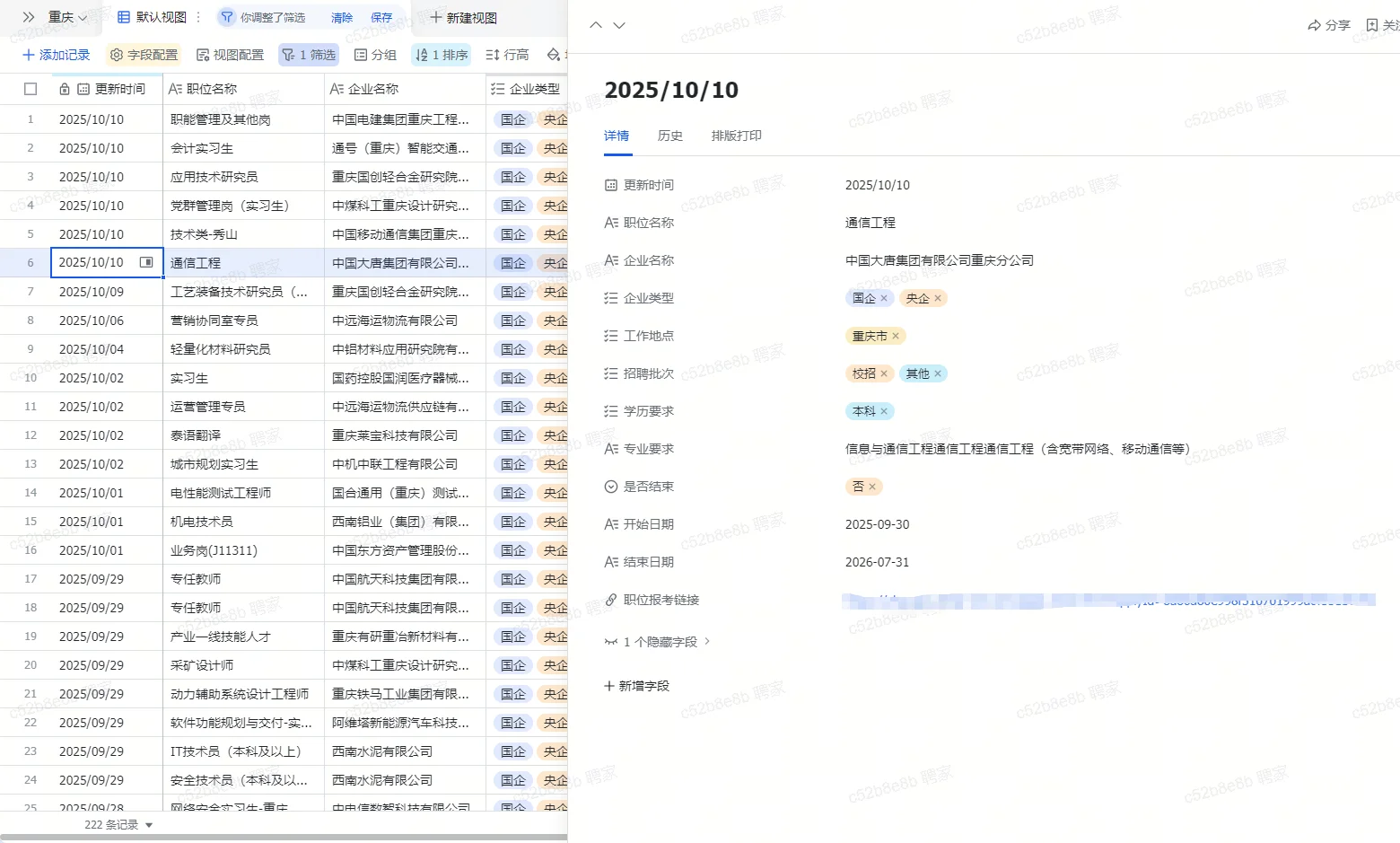Remove the 校招 tag from 招聘批次
This screenshot has height=843, width=1400.
[x=884, y=373]
